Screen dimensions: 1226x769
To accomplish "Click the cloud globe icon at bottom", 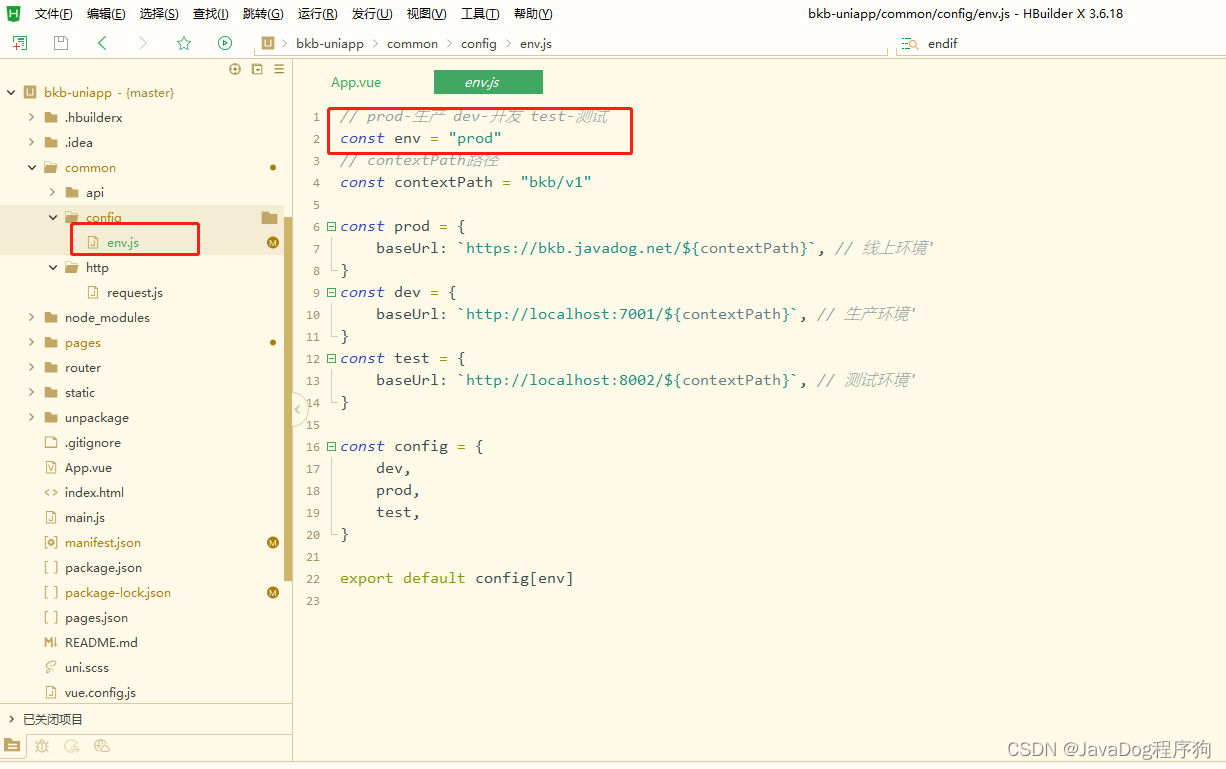I will (101, 745).
